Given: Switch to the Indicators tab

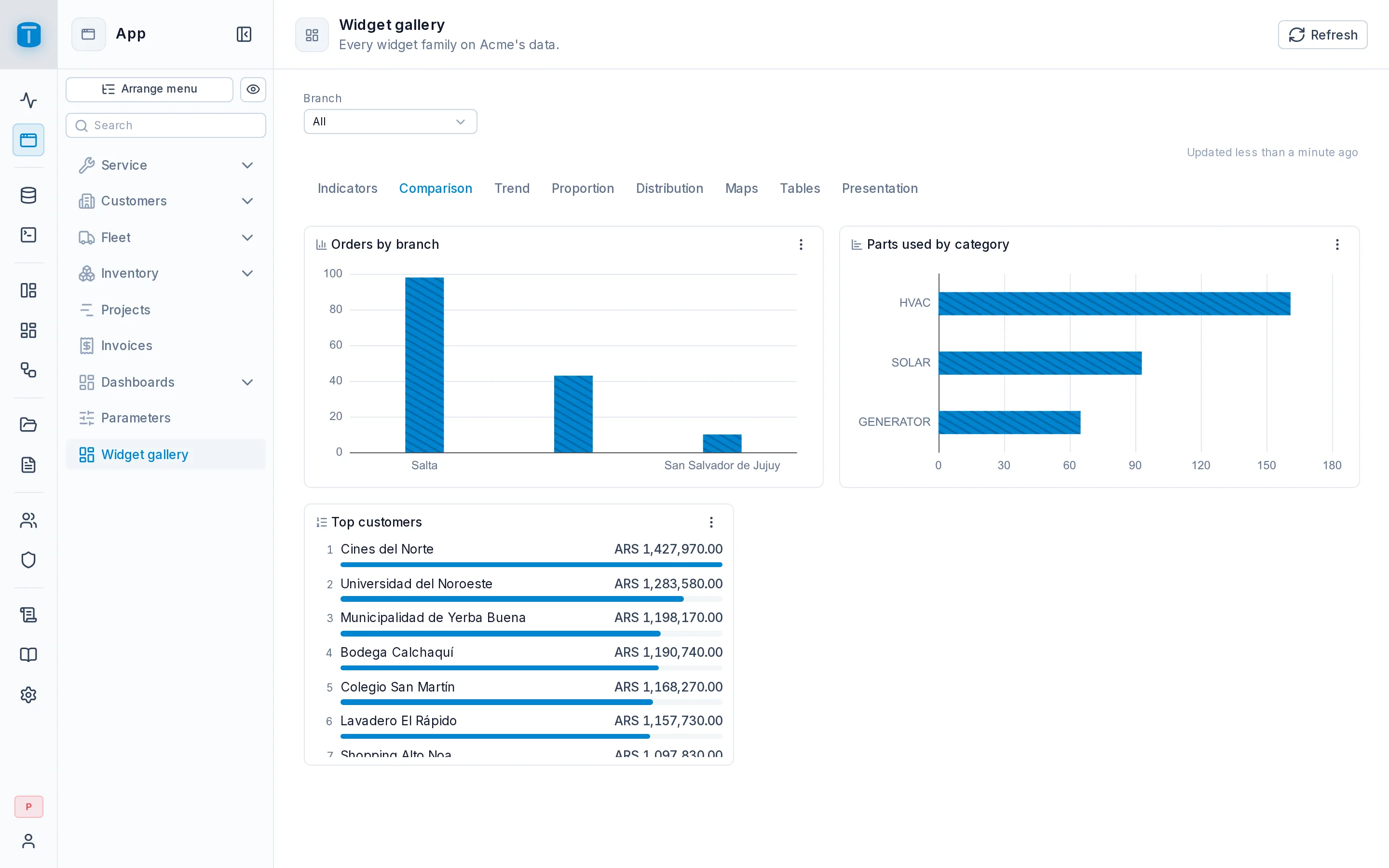Looking at the screenshot, I should click(x=347, y=188).
